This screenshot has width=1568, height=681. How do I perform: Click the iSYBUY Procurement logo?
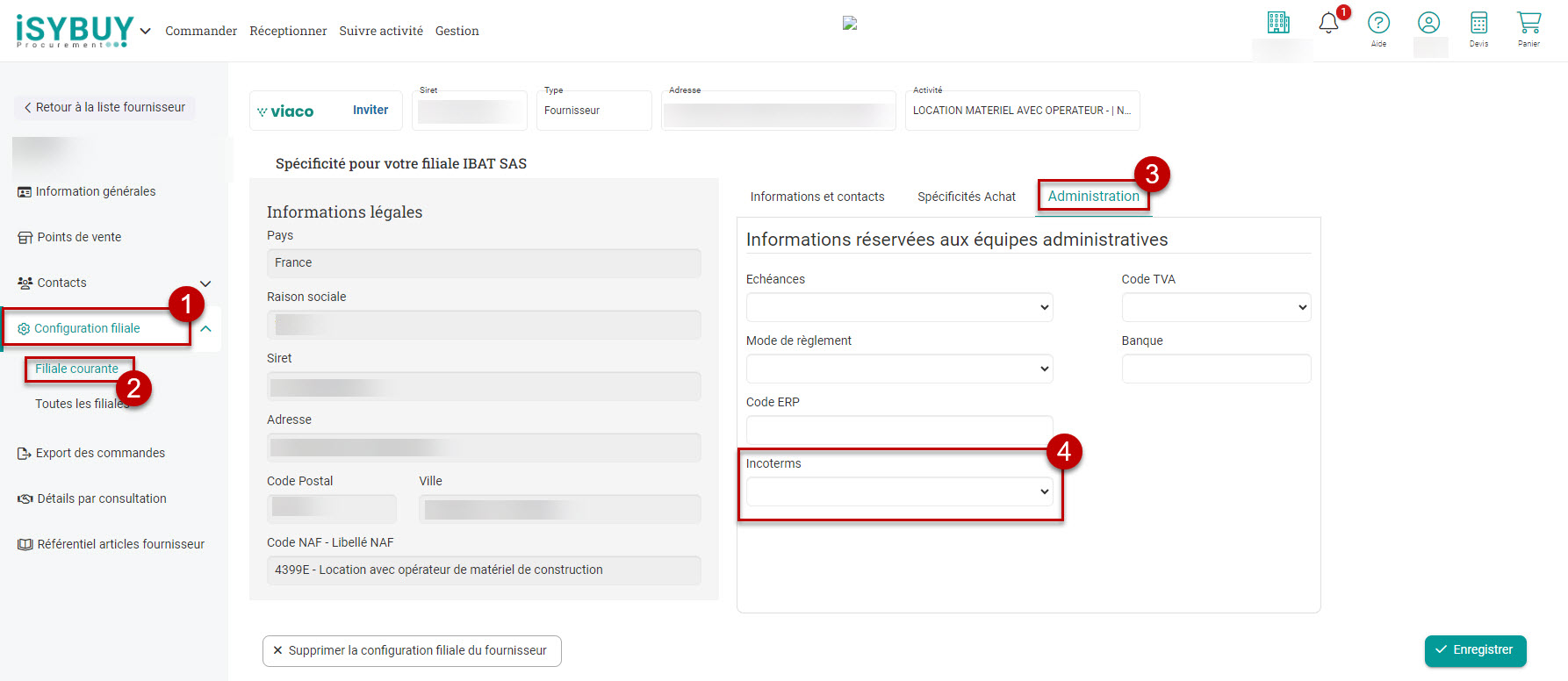click(x=75, y=31)
